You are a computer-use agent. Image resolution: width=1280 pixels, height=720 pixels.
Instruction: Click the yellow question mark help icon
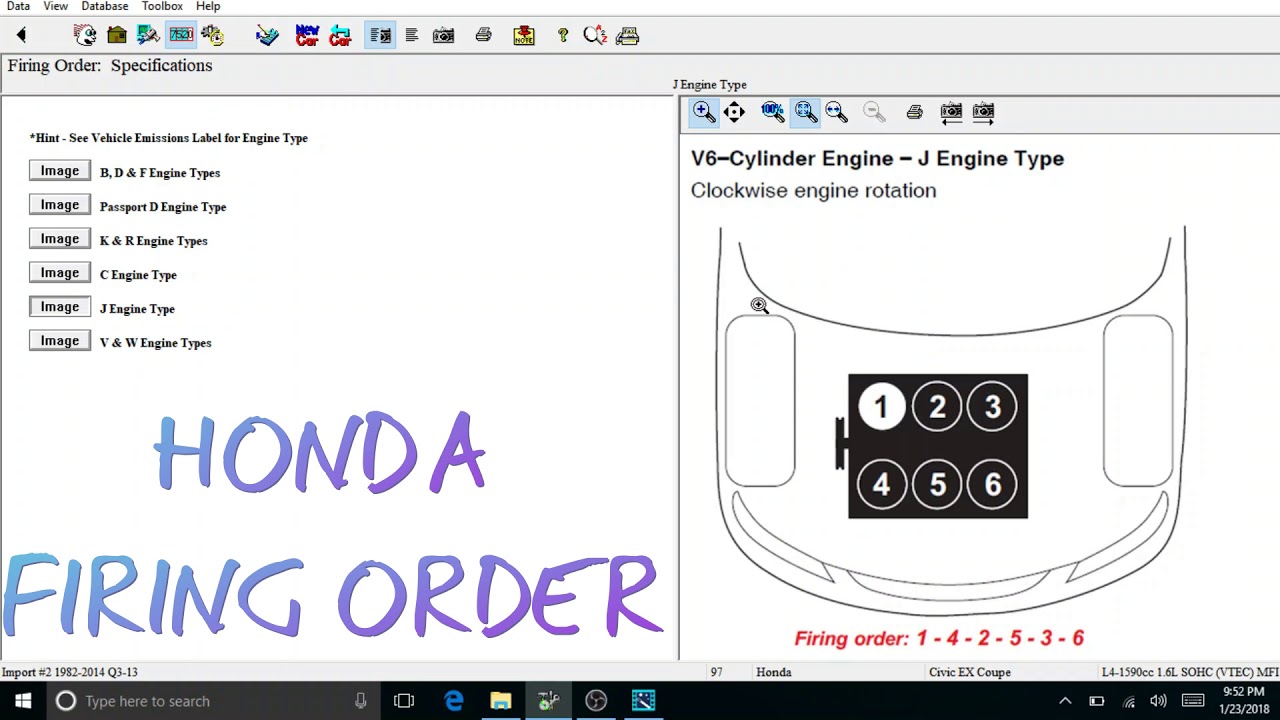(x=563, y=36)
